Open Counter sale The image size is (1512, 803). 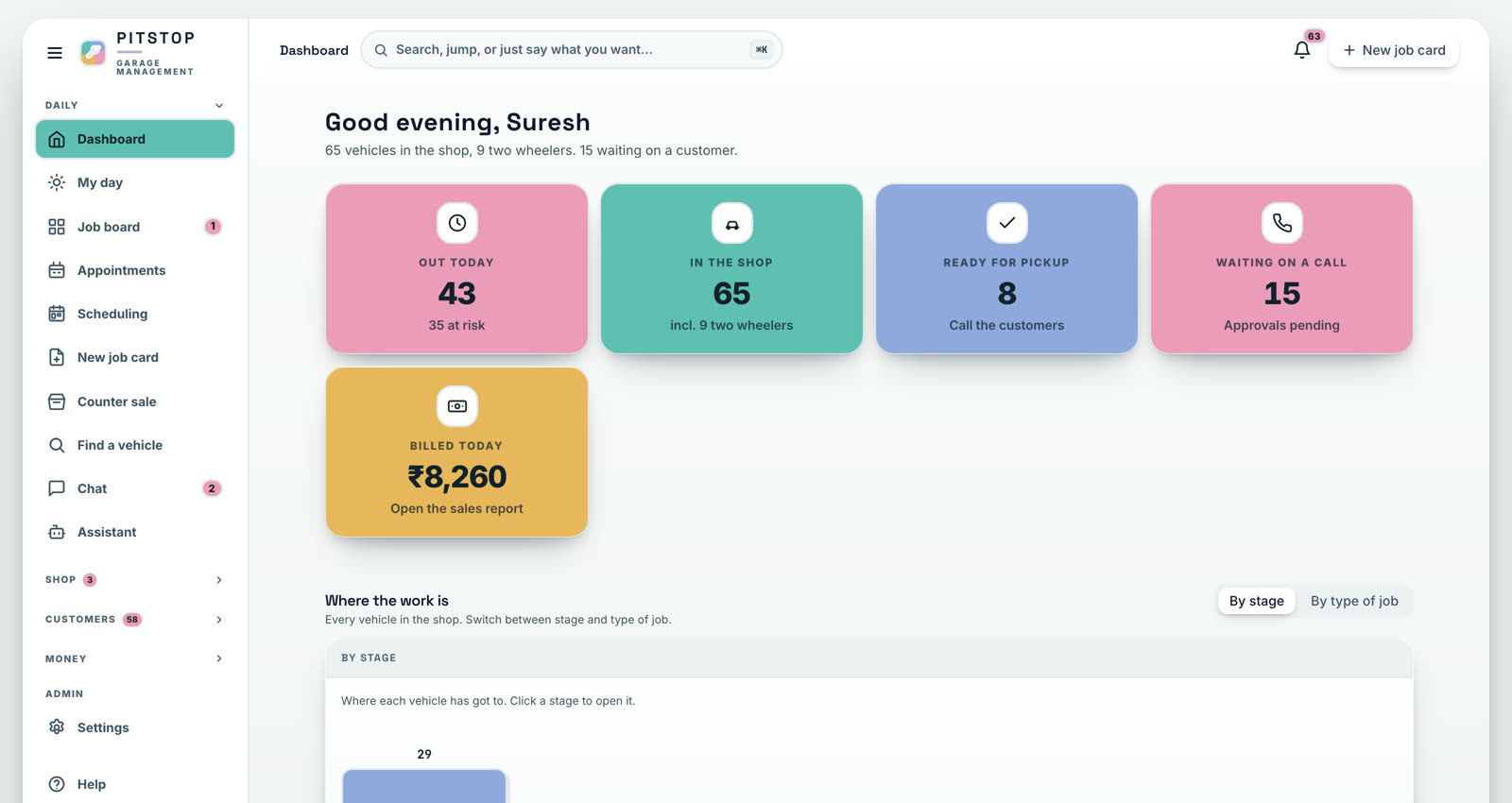coord(135,401)
